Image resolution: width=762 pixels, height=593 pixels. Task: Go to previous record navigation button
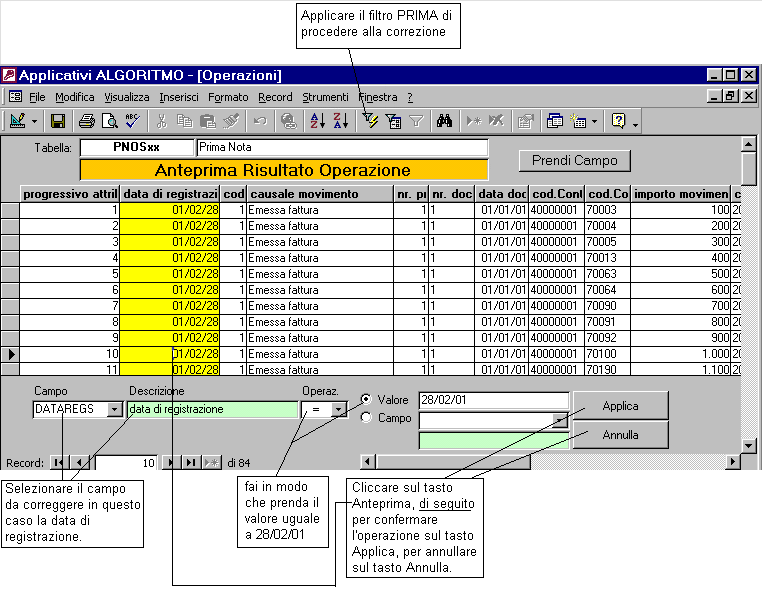[80, 463]
